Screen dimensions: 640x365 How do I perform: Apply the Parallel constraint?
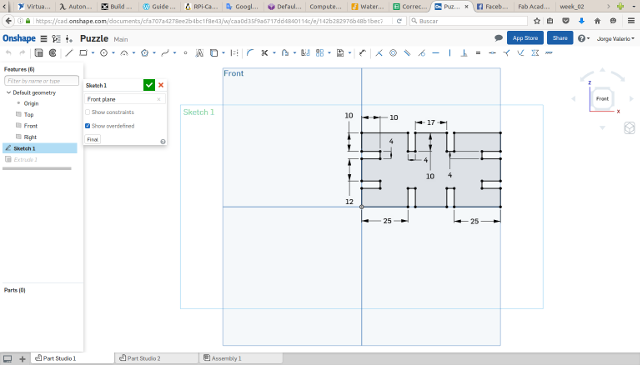click(x=407, y=53)
